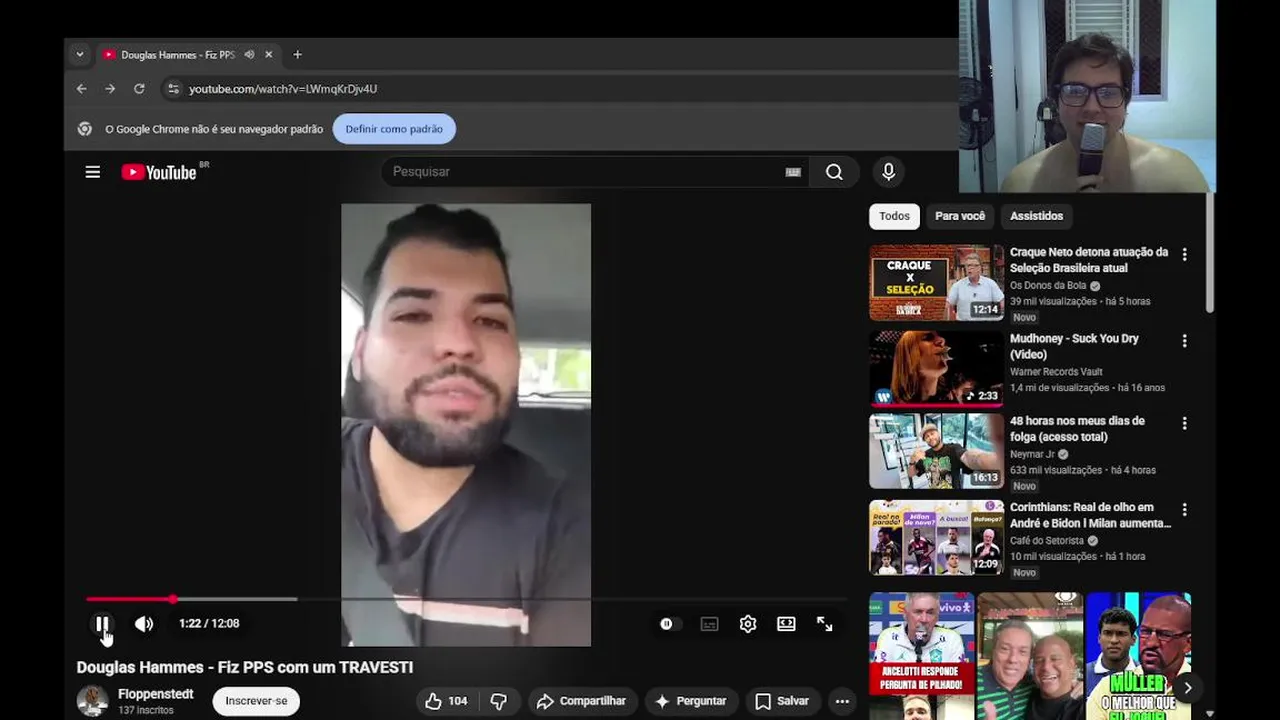Open the player settings gear
The image size is (1280, 720).
748,624
